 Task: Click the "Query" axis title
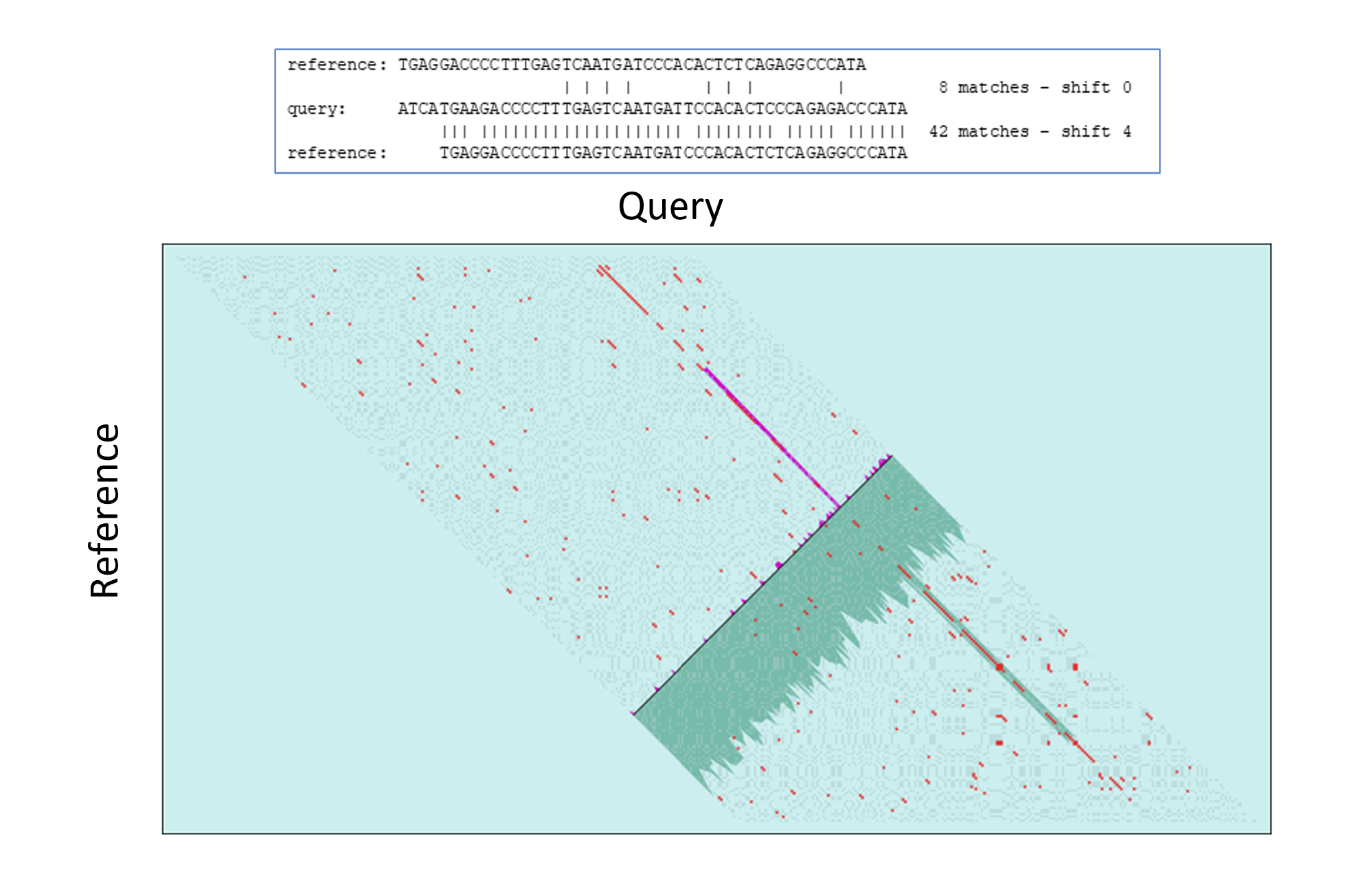click(x=670, y=207)
